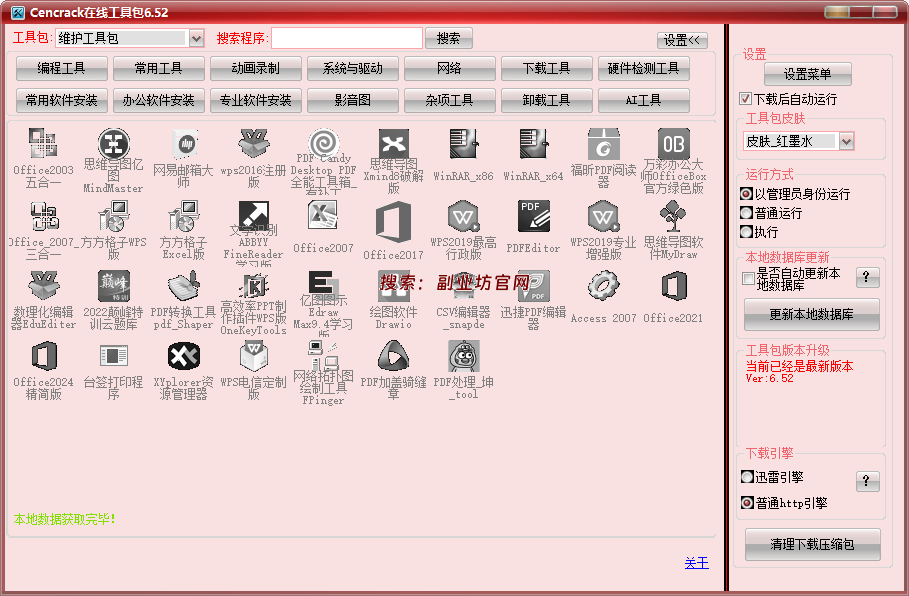Screen dimensions: 909x596
Task: Click 更新本地数据库 button
Action: (812, 315)
